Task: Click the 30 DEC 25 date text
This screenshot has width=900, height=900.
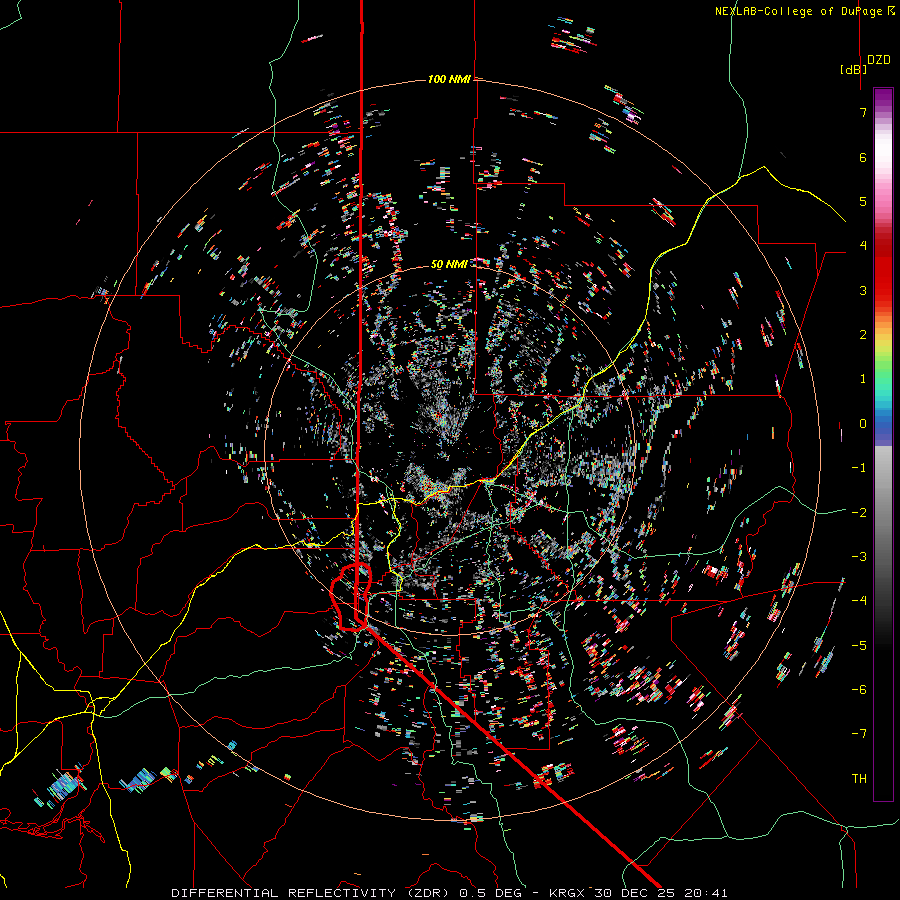Action: 637,893
